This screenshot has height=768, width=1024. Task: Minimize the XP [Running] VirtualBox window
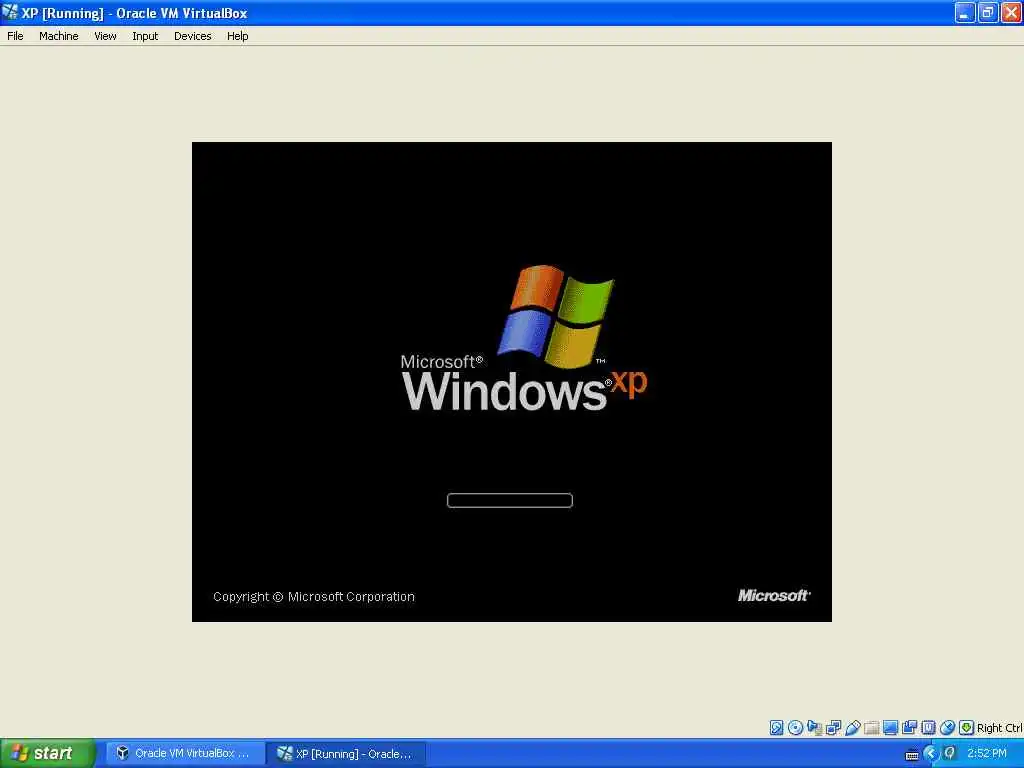[x=965, y=12]
